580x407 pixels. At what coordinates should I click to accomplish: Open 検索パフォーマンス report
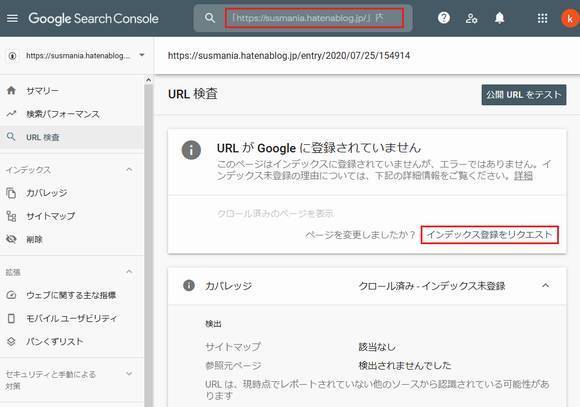click(63, 114)
